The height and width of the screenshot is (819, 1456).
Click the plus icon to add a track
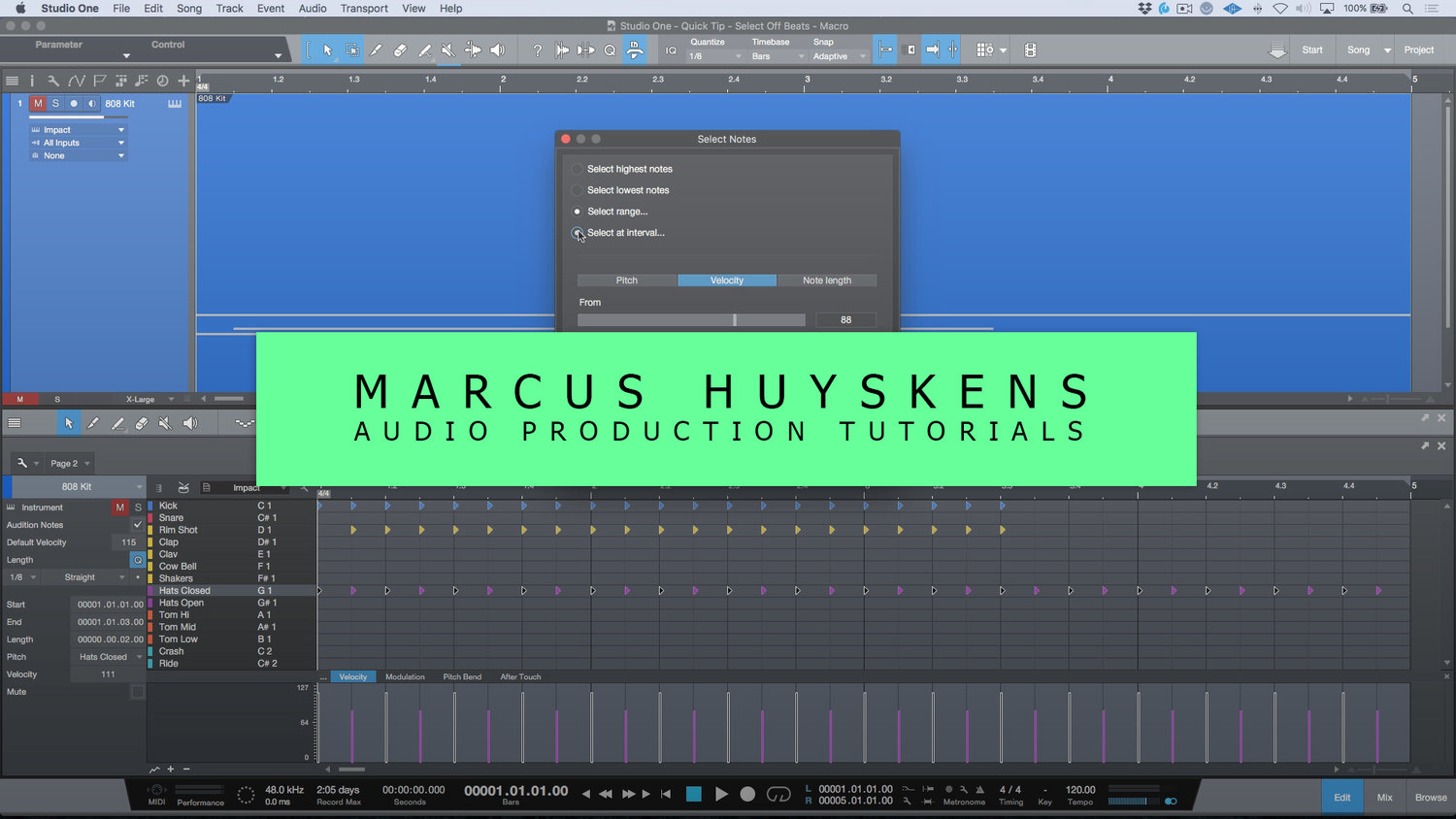183,81
